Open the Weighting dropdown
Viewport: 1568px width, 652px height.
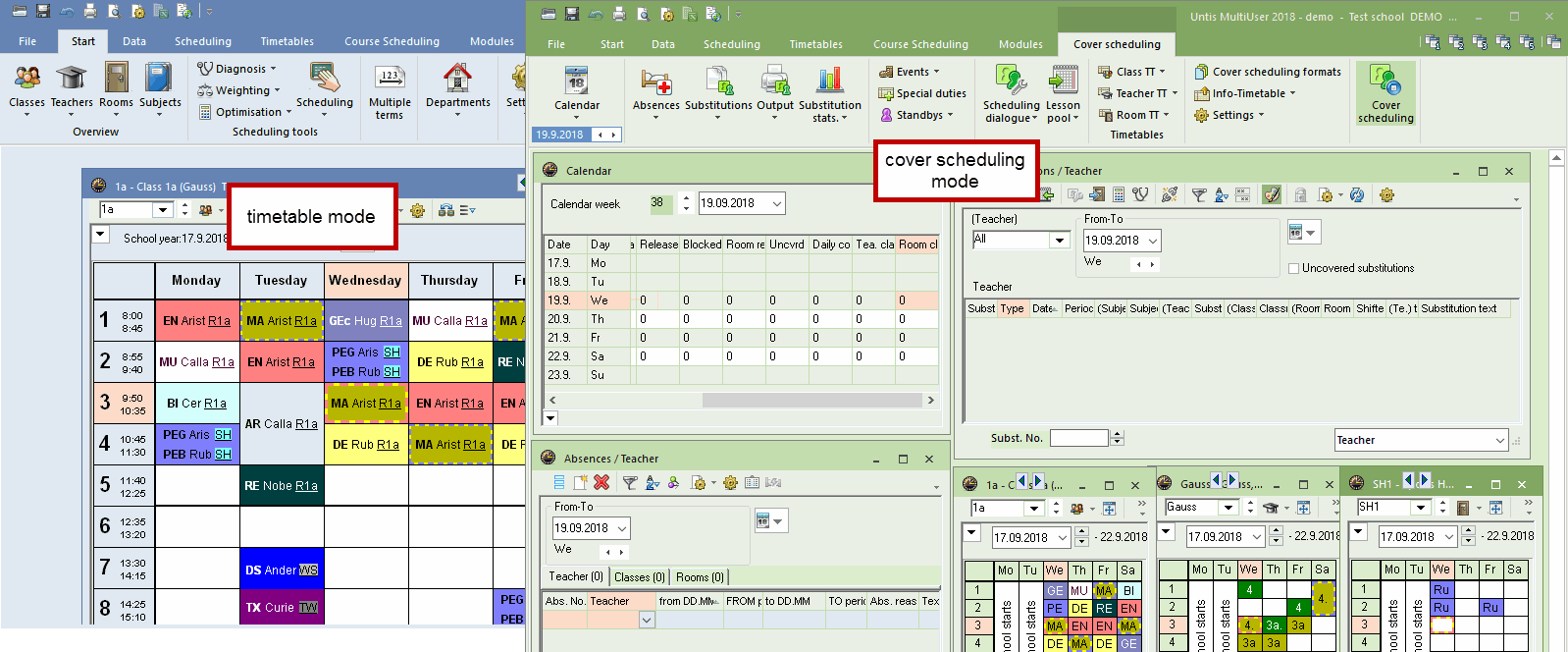click(x=238, y=90)
